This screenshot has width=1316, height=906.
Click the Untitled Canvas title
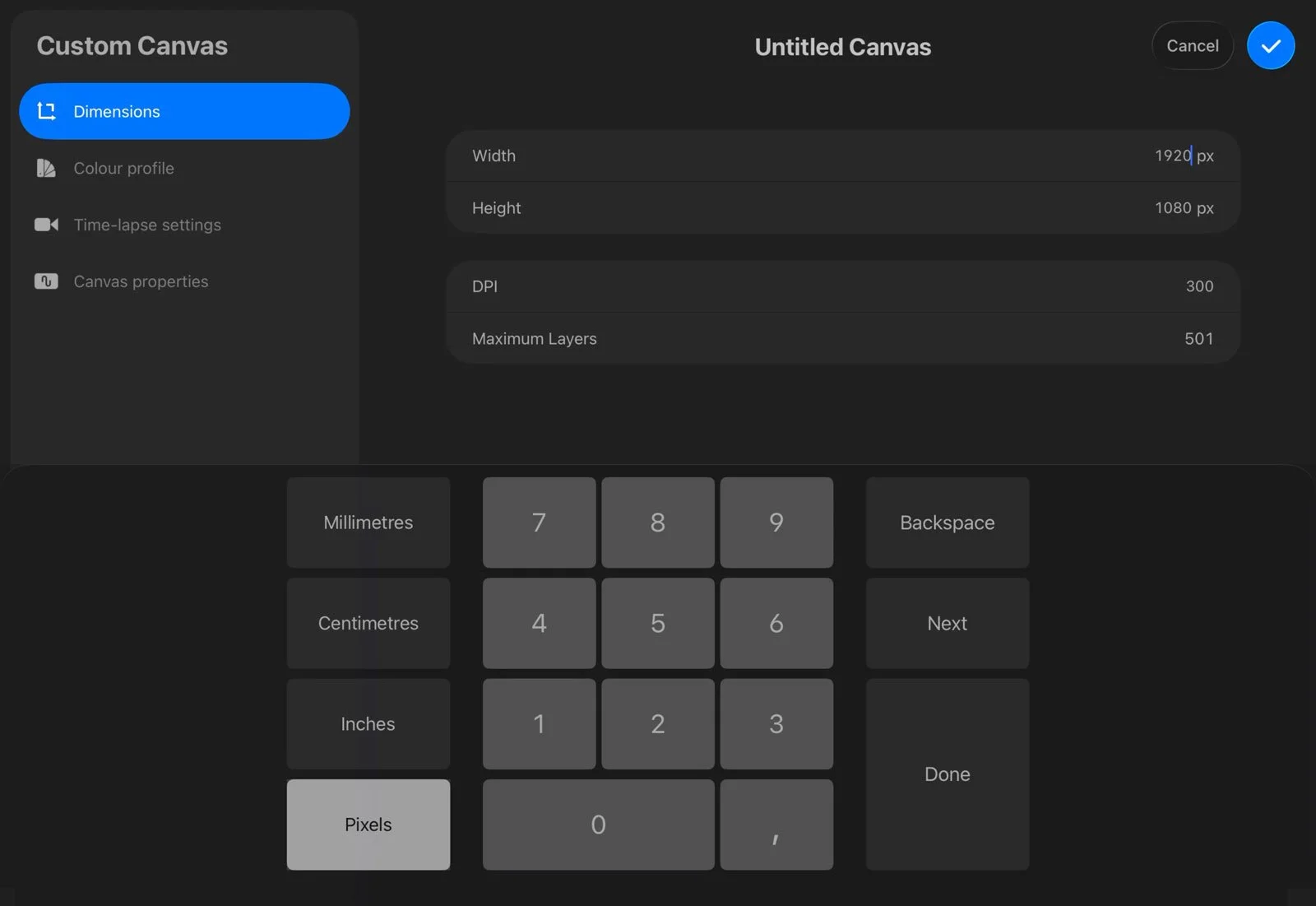(x=843, y=47)
